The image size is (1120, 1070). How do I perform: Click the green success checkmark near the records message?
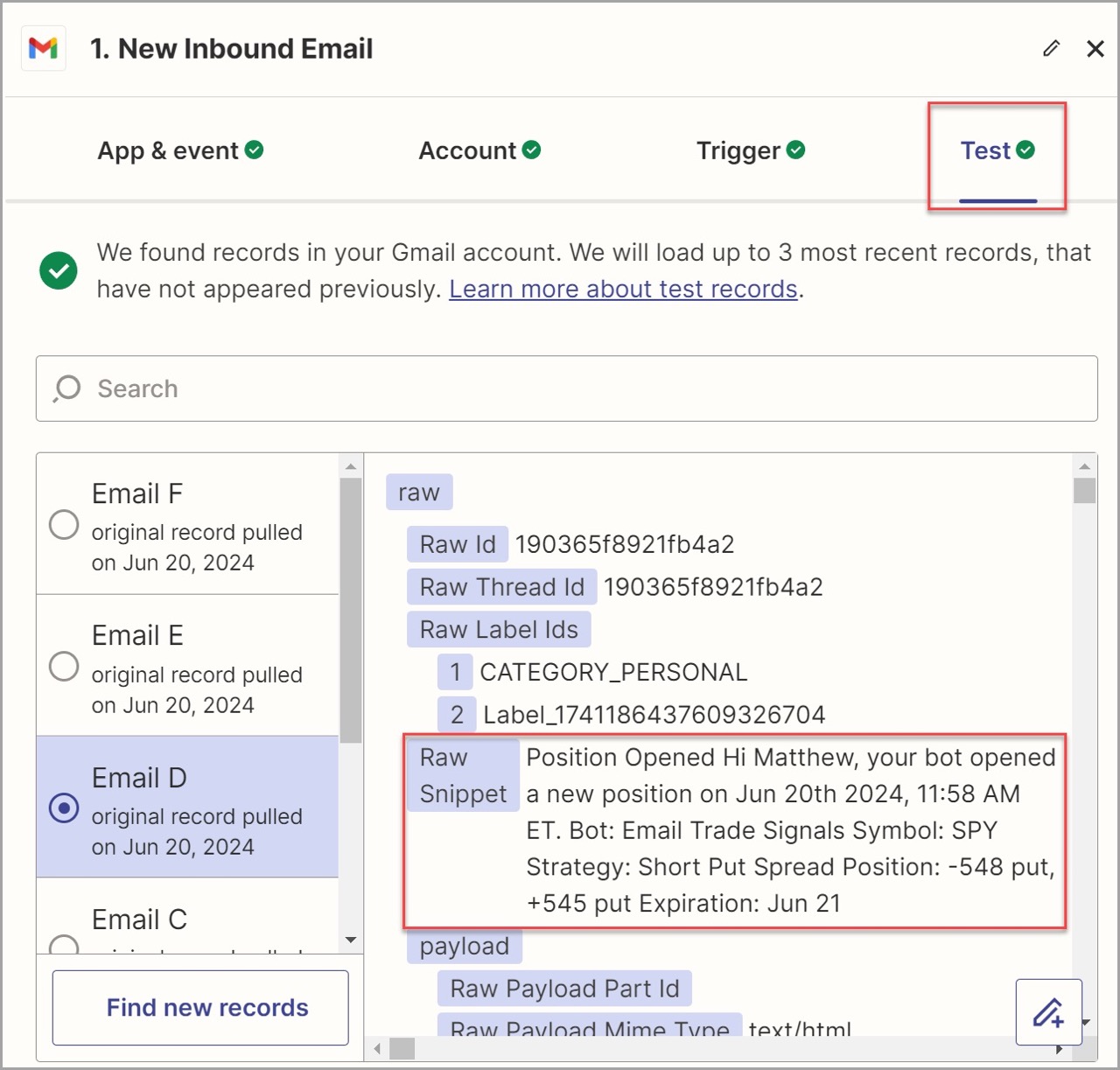click(58, 271)
